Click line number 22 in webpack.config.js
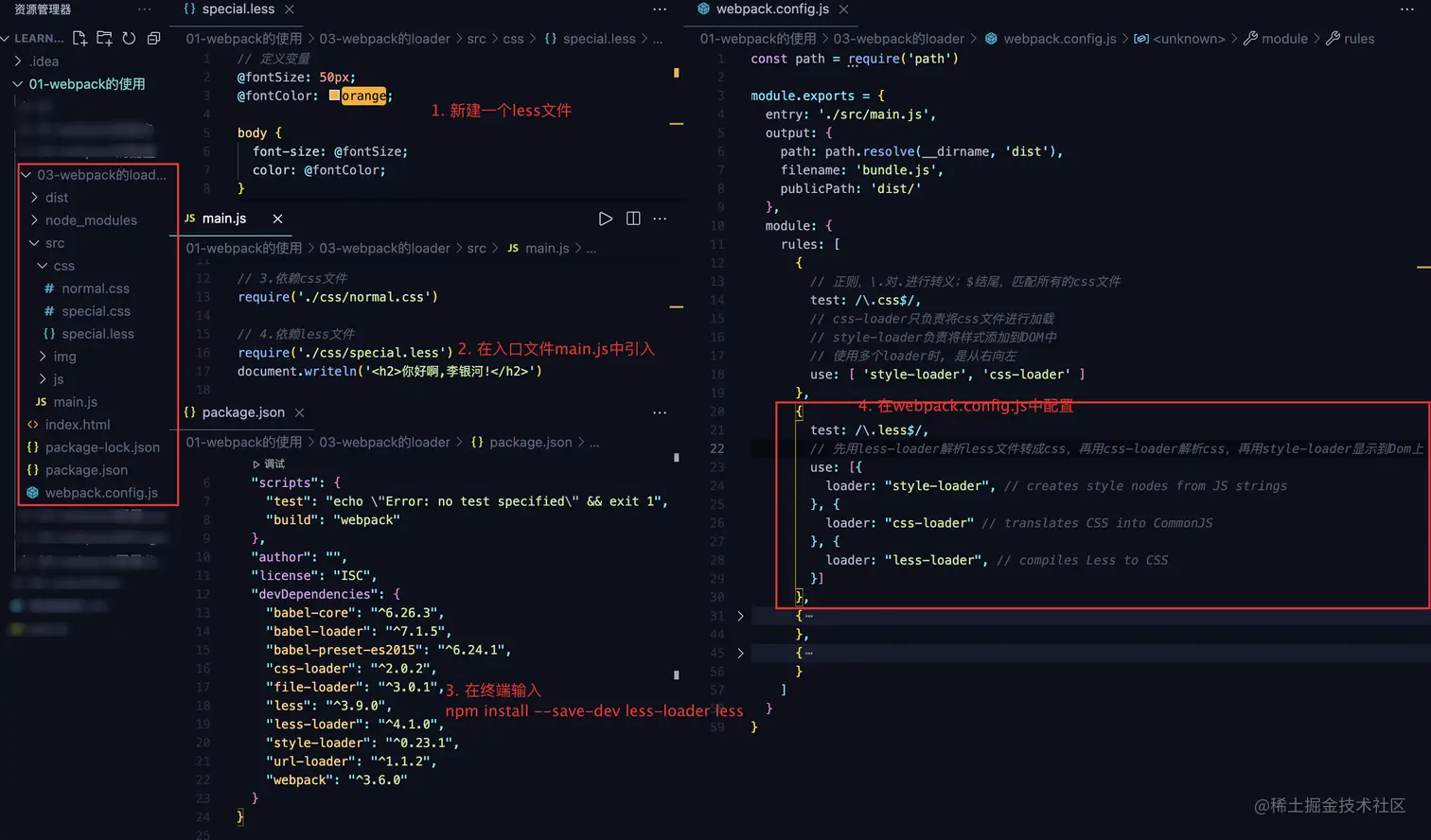Image resolution: width=1431 pixels, height=840 pixels. [716, 448]
